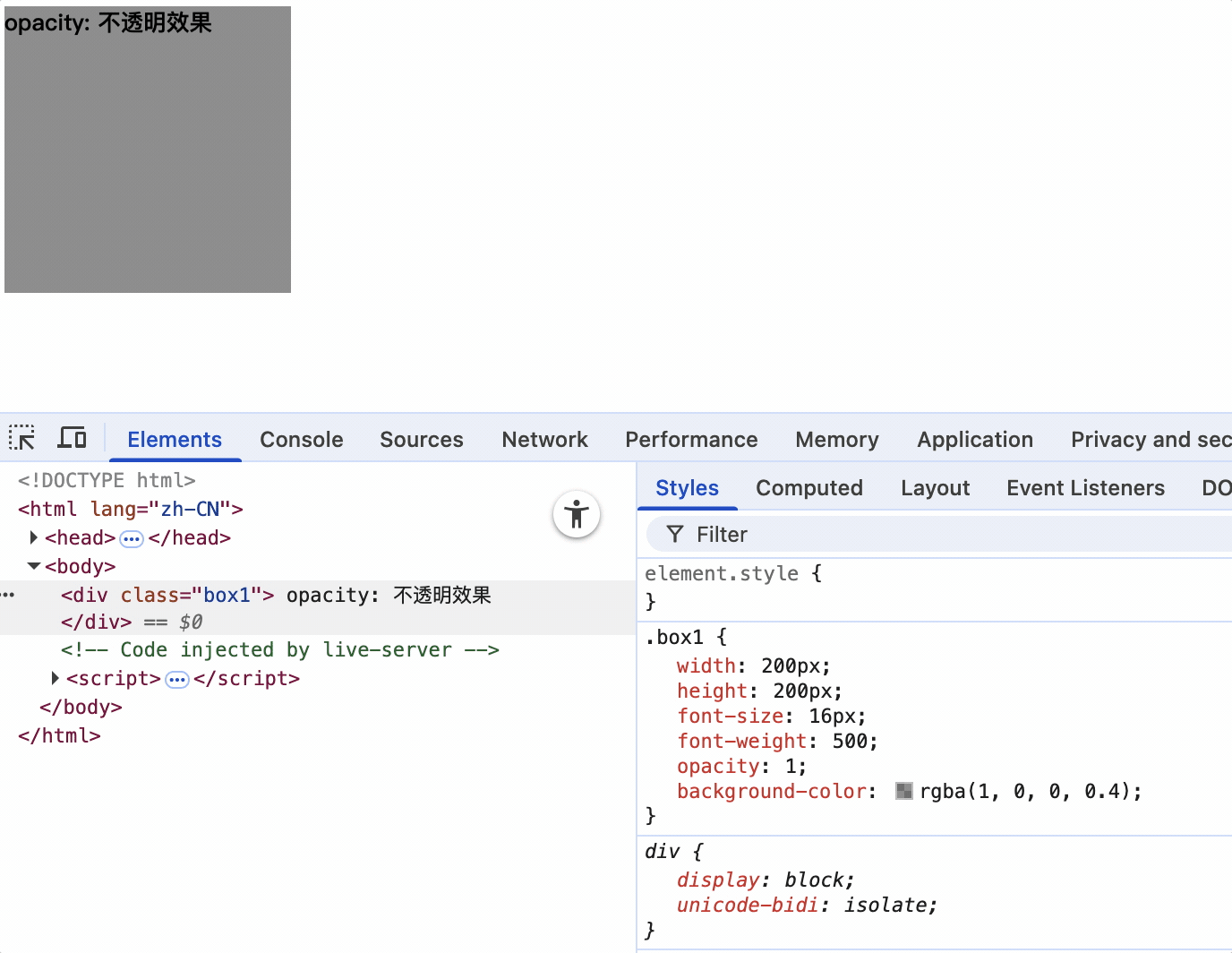Open the background-color swatch picker

pyautogui.click(x=904, y=791)
